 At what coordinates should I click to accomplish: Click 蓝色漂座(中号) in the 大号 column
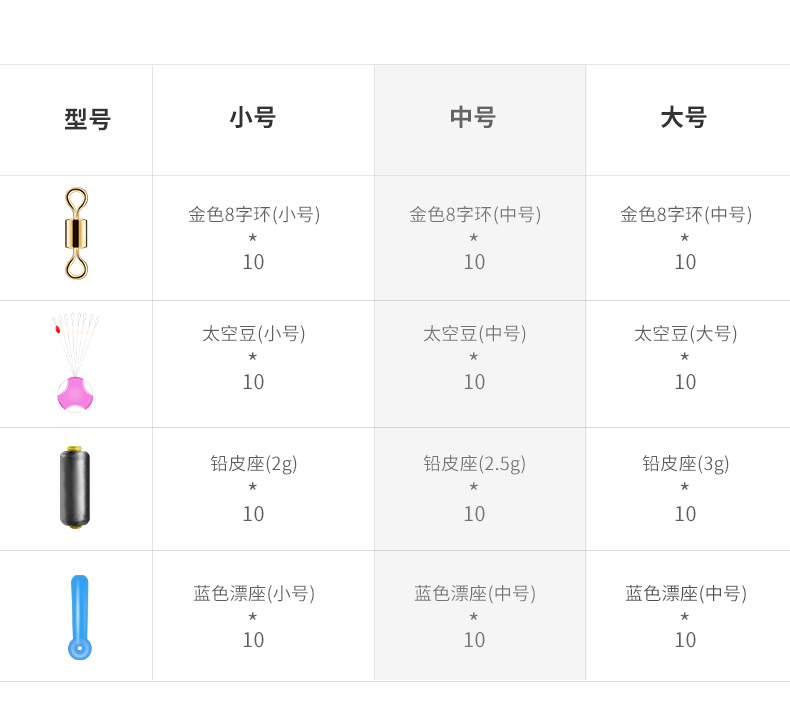(x=686, y=593)
